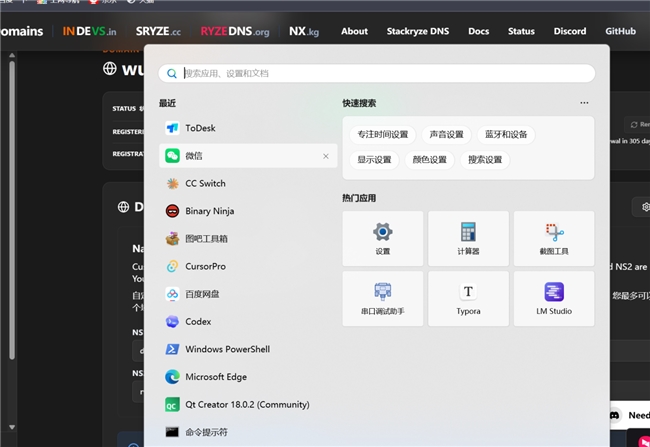Viewport: 650px width, 447px height.
Task: Open the GitHub link in the site nav
Action: (620, 31)
